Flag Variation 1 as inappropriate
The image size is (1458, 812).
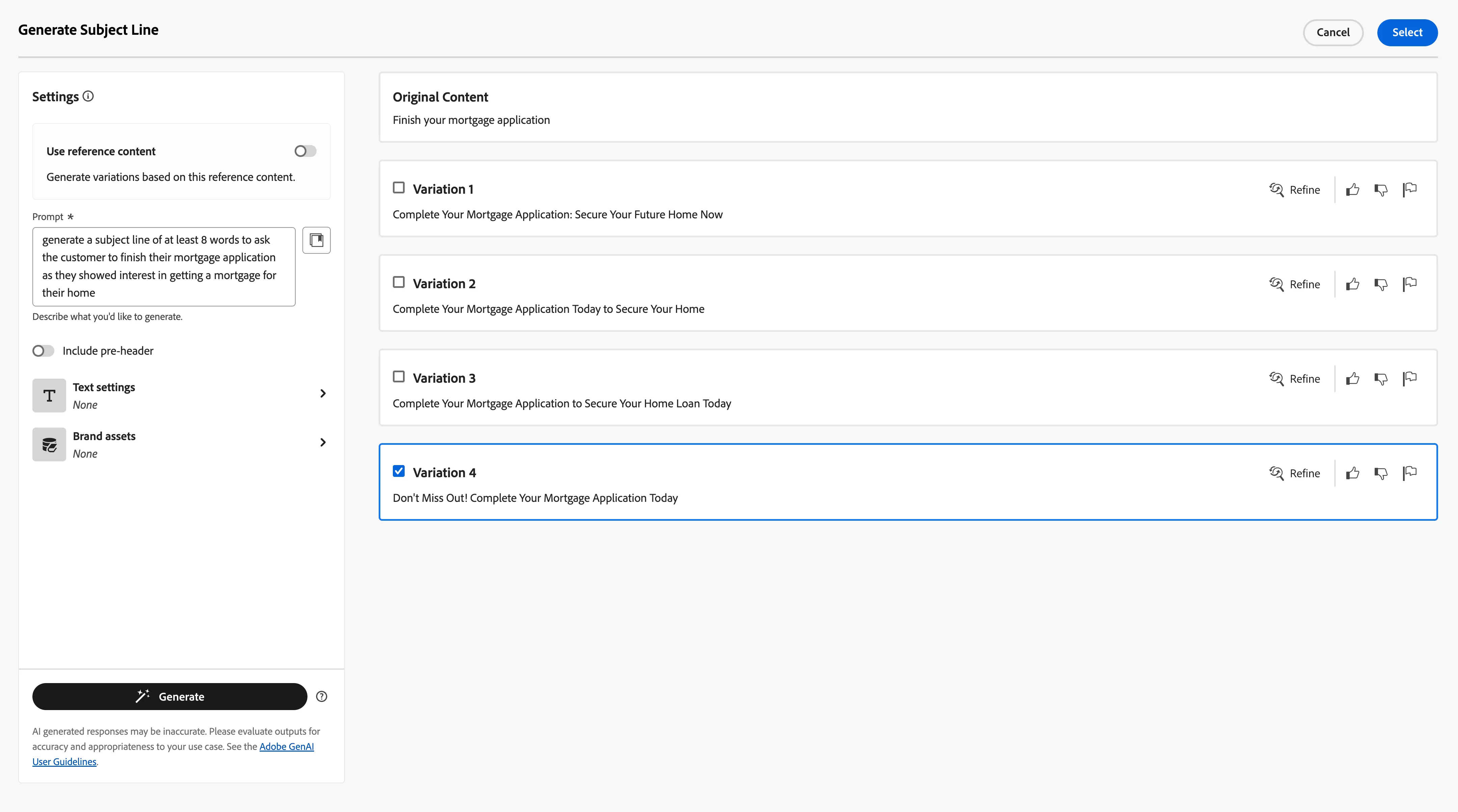tap(1410, 190)
